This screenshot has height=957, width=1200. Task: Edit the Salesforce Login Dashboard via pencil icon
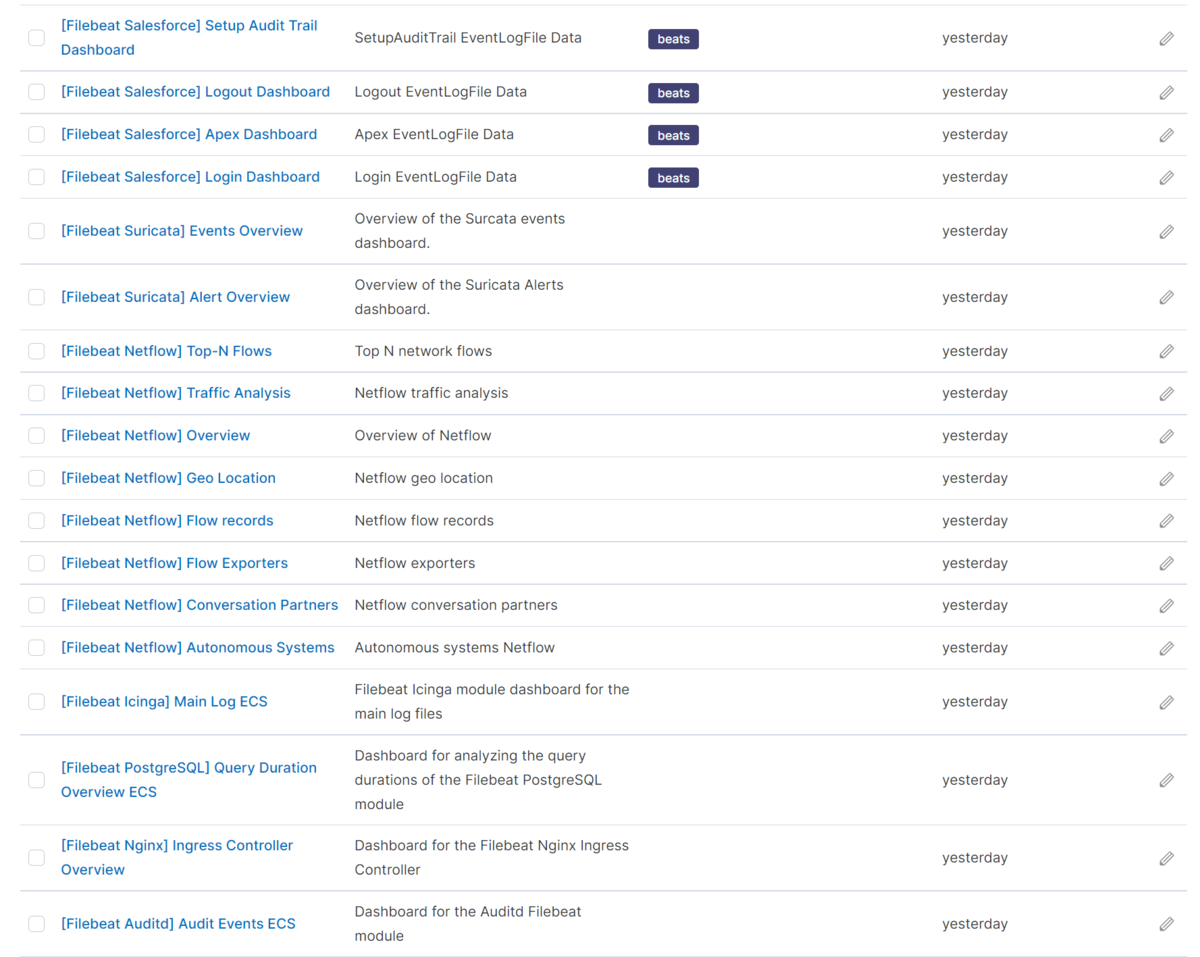click(x=1166, y=178)
